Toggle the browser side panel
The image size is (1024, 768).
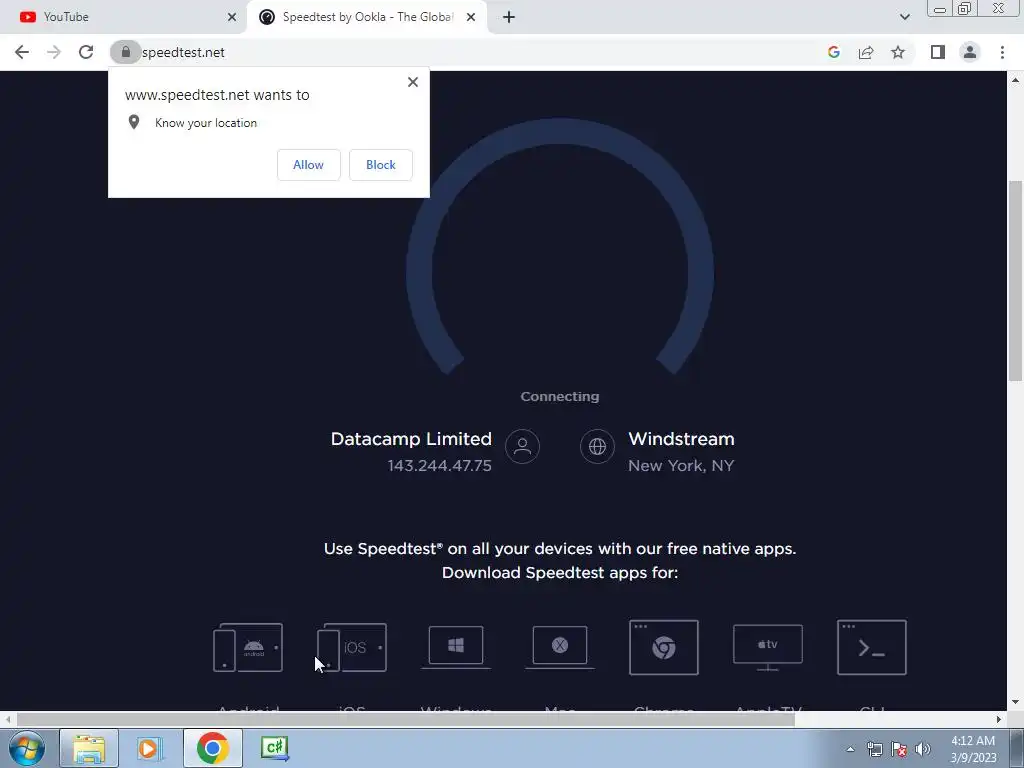coord(938,52)
